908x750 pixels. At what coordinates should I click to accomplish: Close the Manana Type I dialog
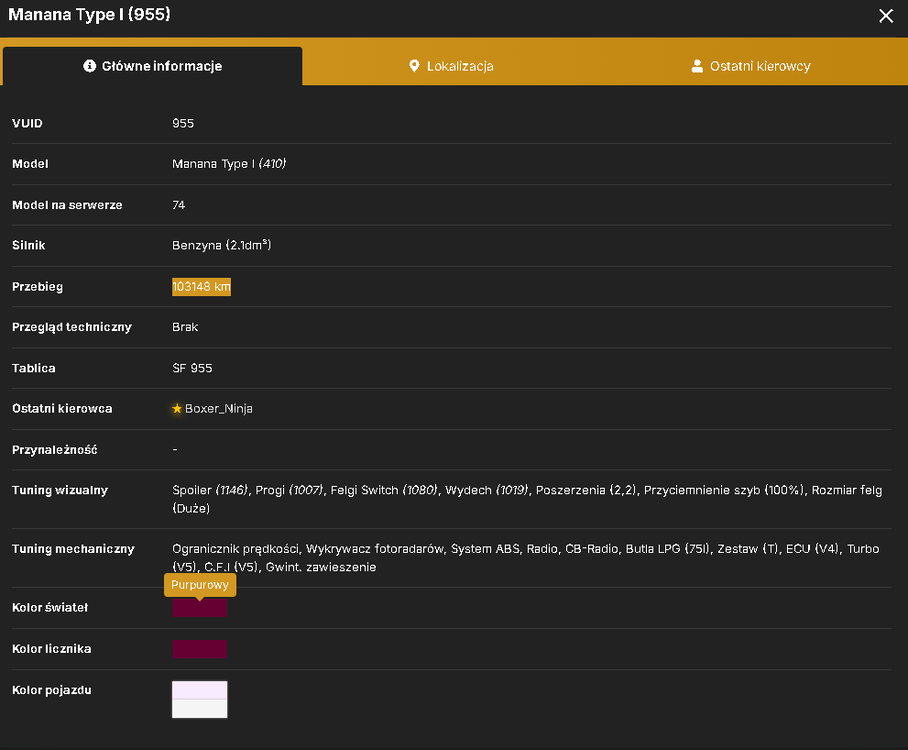click(885, 16)
